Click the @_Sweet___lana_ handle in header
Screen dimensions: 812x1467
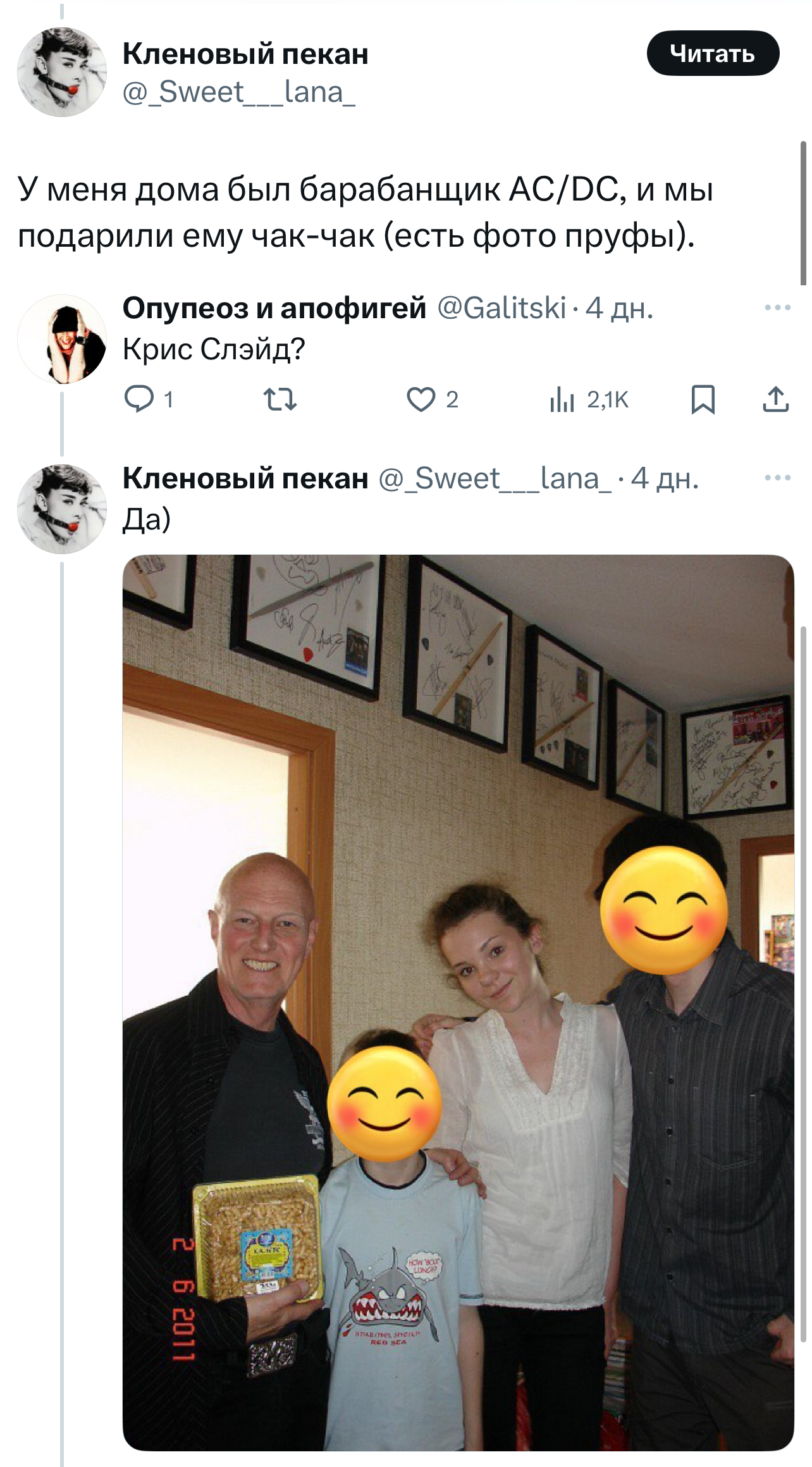[238, 92]
